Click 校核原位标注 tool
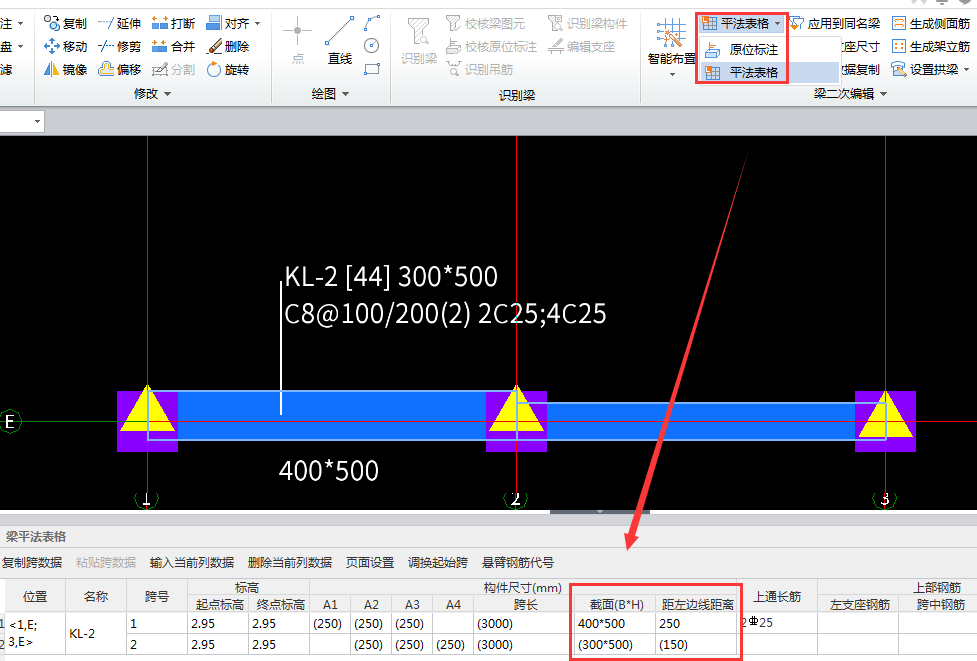This screenshot has height=661, width=977. tap(492, 47)
